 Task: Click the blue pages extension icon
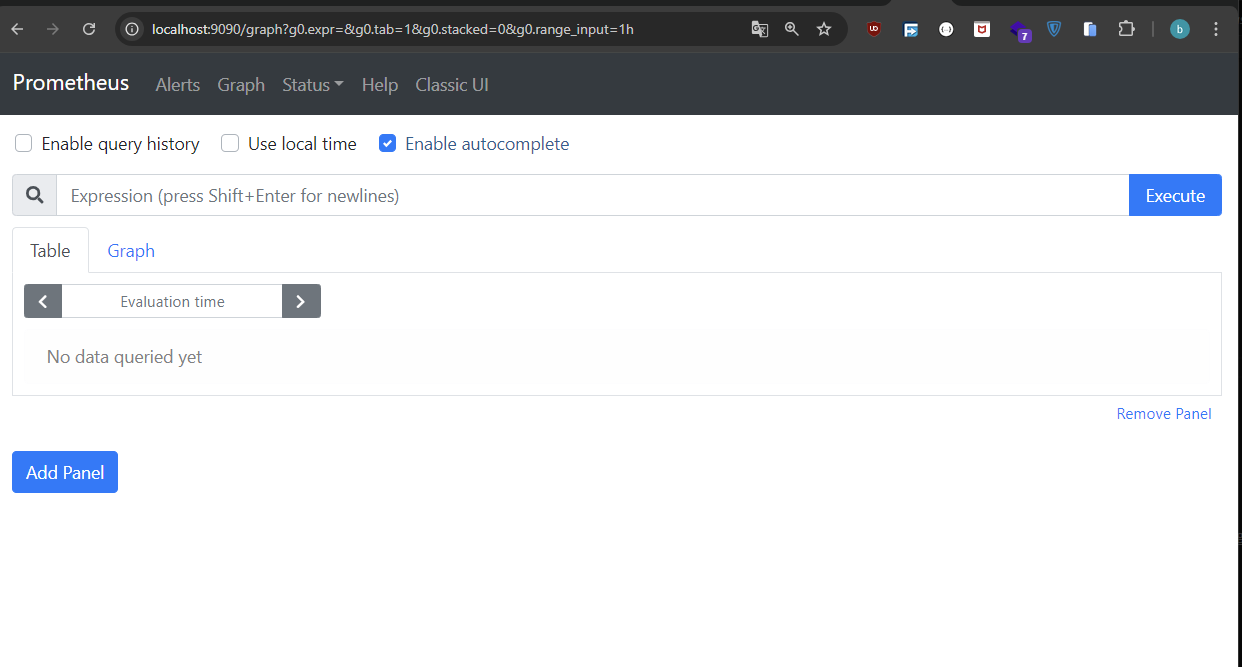[1090, 29]
